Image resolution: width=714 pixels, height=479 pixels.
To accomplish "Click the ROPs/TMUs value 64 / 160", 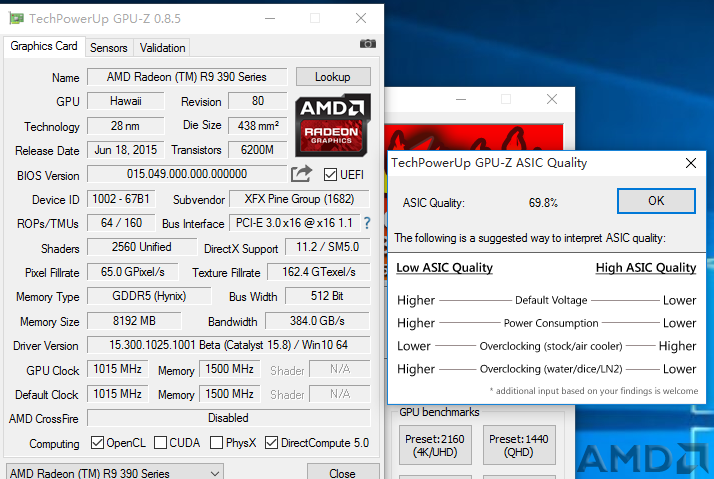I will [x=121, y=223].
